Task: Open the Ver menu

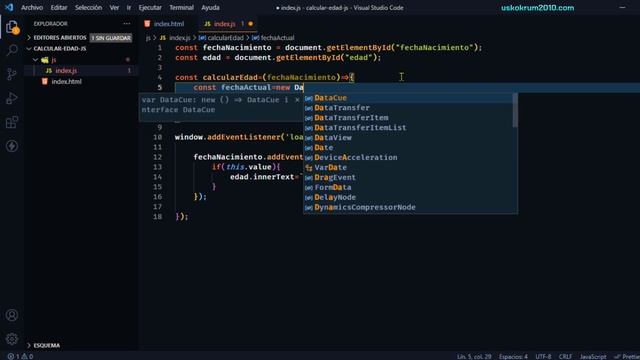Action: point(114,7)
